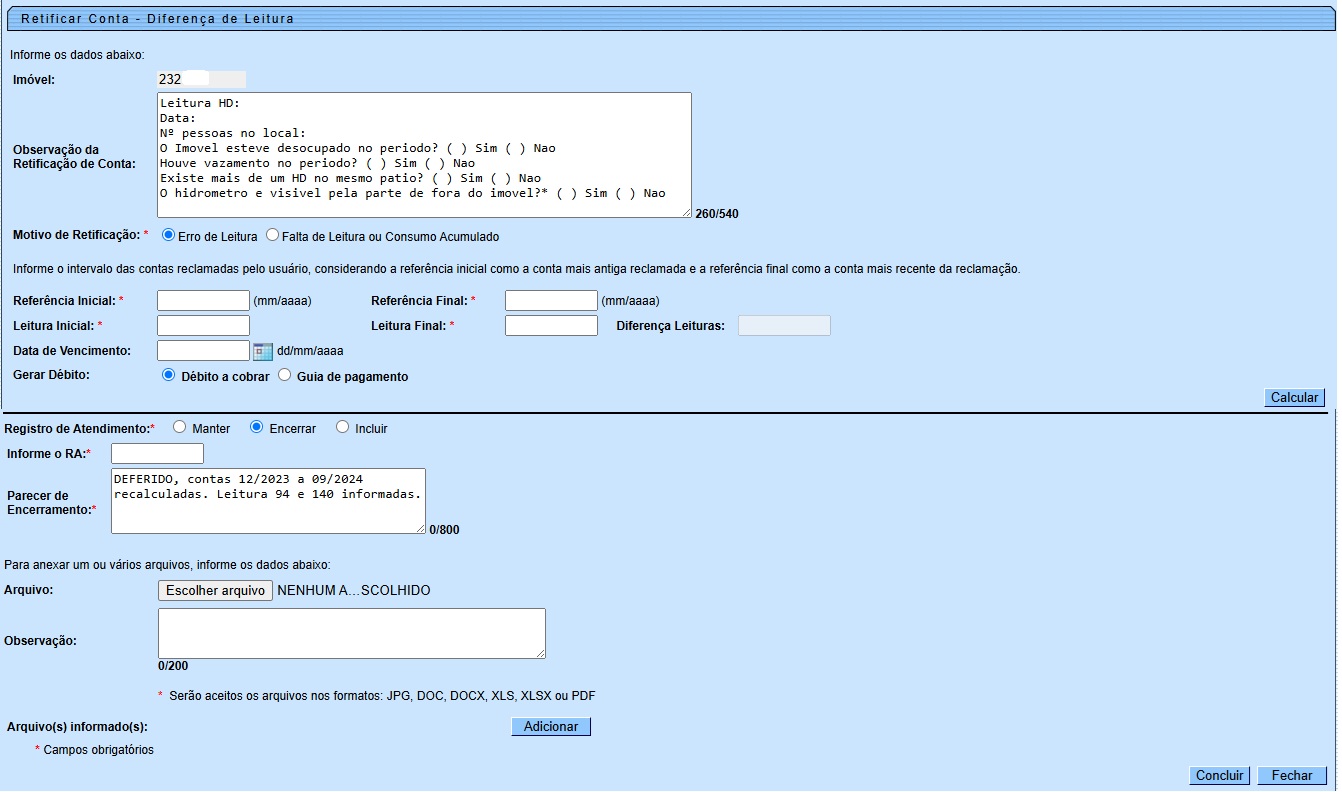Image resolution: width=1342 pixels, height=792 pixels.
Task: Click into Parecer de Encerramento text area
Action: coord(268,500)
